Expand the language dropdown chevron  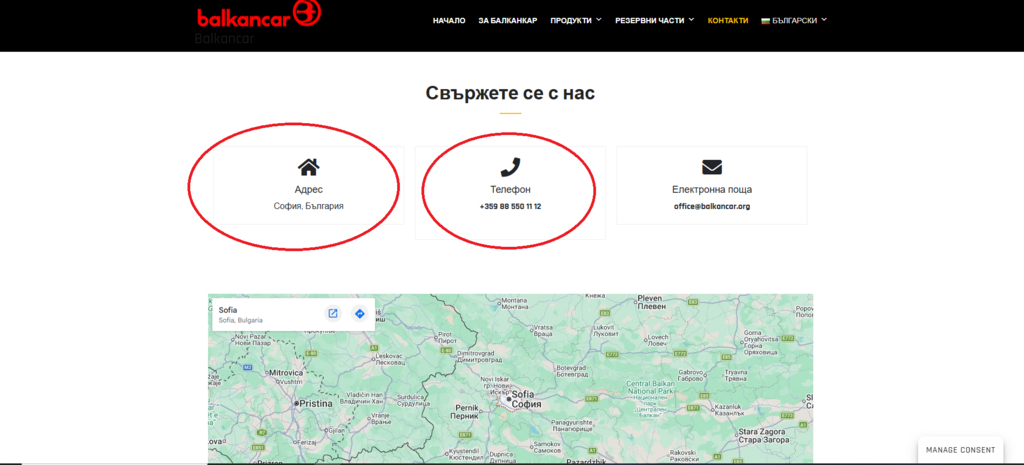[824, 20]
